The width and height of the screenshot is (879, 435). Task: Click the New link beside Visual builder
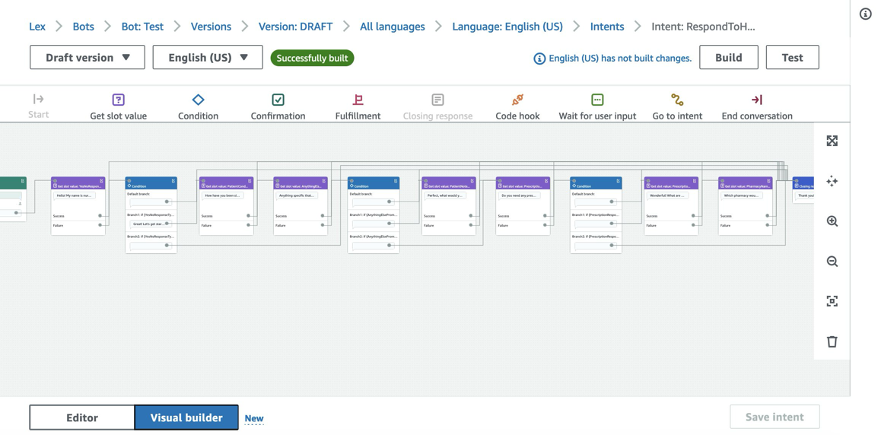pyautogui.click(x=254, y=418)
